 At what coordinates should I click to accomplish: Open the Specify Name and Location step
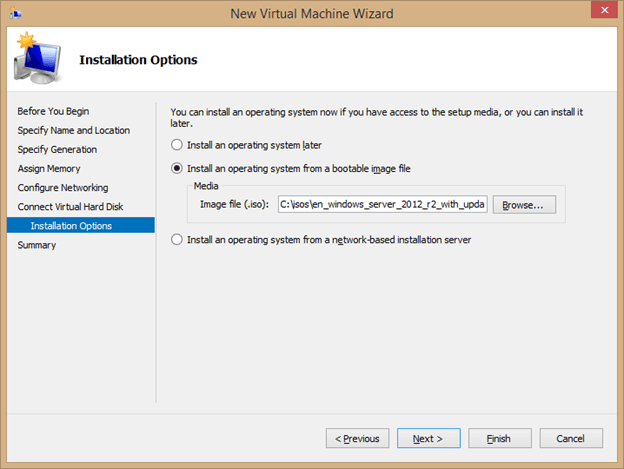pos(73,130)
